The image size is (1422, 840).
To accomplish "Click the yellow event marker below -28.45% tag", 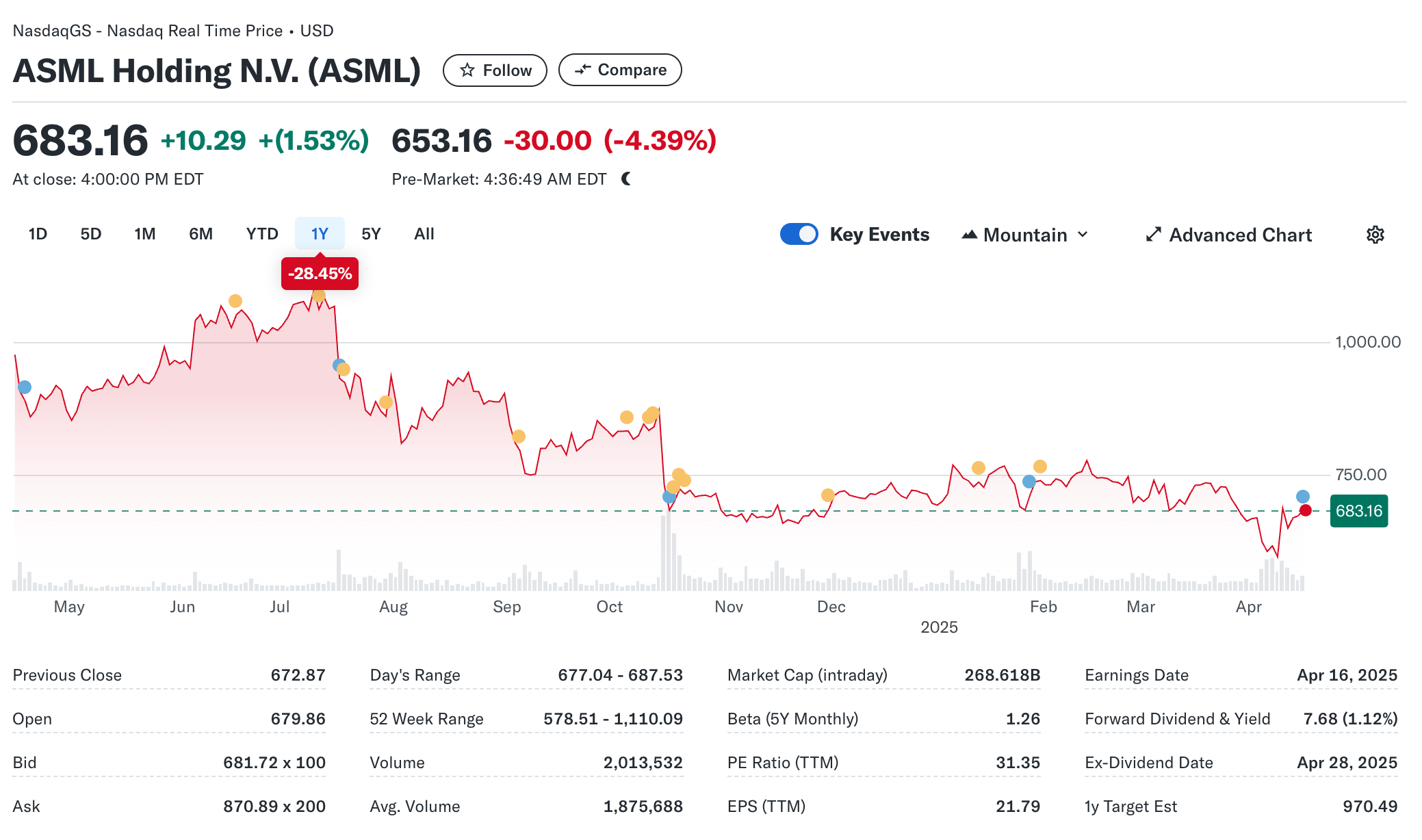I will (319, 296).
